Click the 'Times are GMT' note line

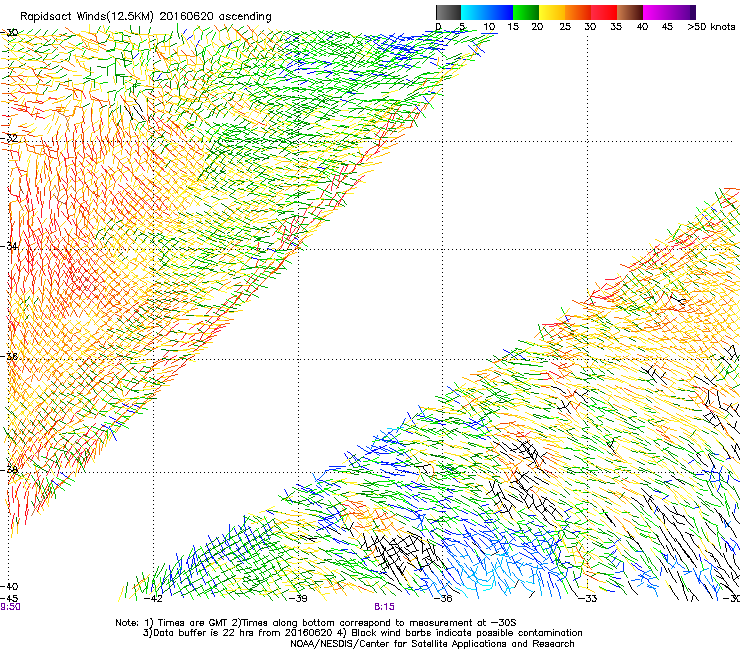(316, 623)
